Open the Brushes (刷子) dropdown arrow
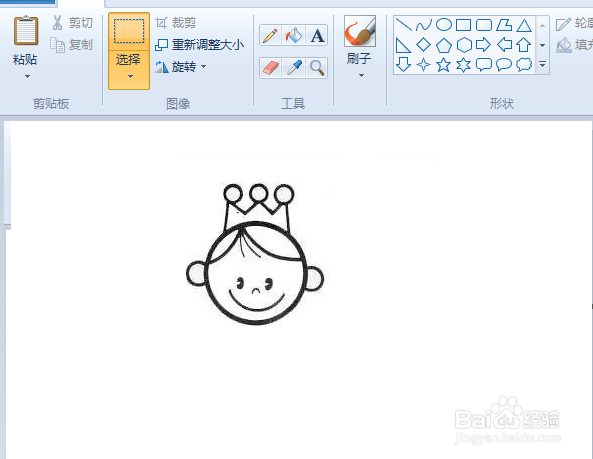The height and width of the screenshot is (459, 593). 361,76
